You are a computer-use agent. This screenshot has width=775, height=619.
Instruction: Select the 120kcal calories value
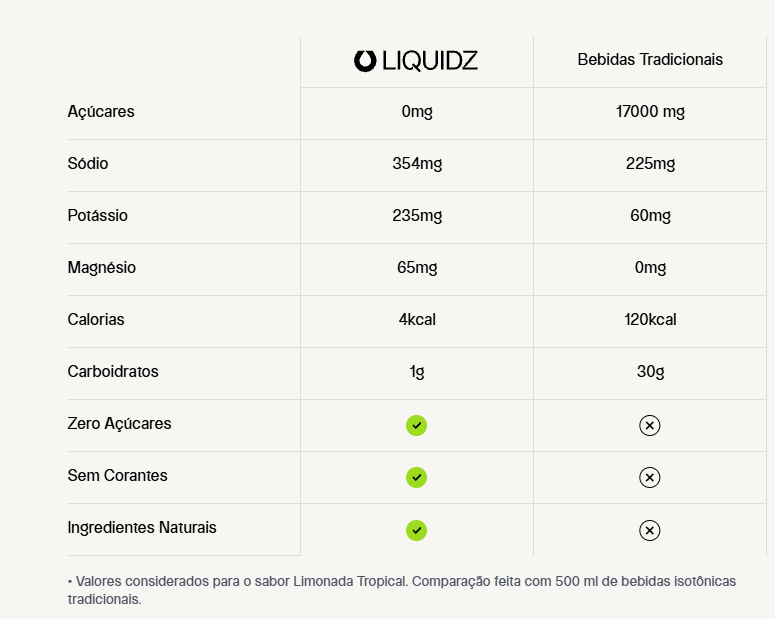650,319
